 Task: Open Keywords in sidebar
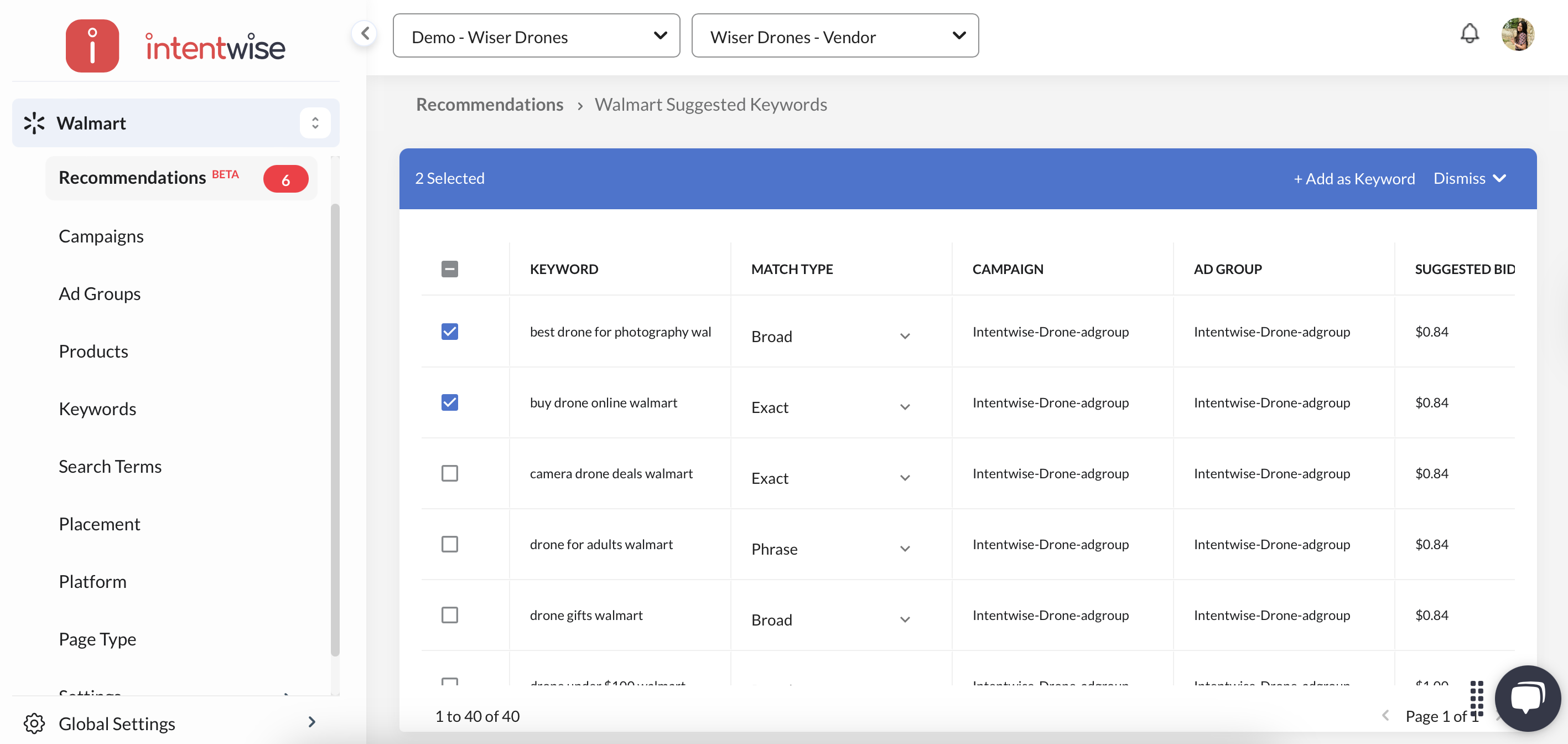tap(97, 409)
